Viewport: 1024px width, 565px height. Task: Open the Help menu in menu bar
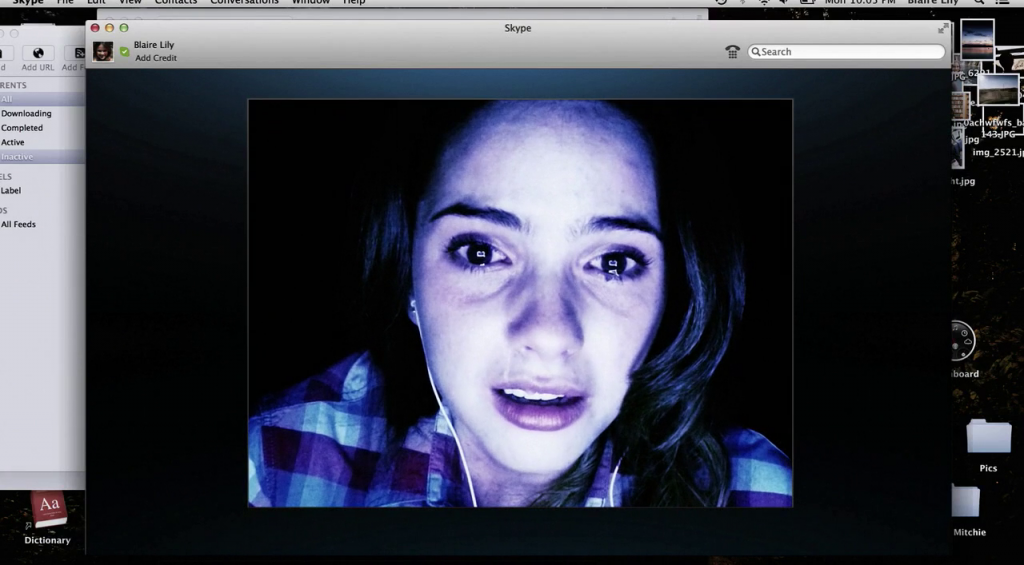[x=354, y=2]
